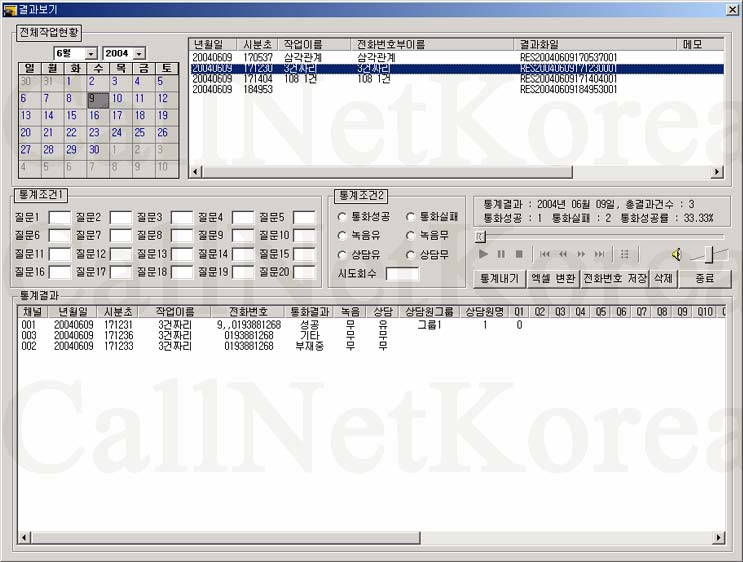Click the Pause playback icon
The image size is (743, 562).
click(501, 254)
